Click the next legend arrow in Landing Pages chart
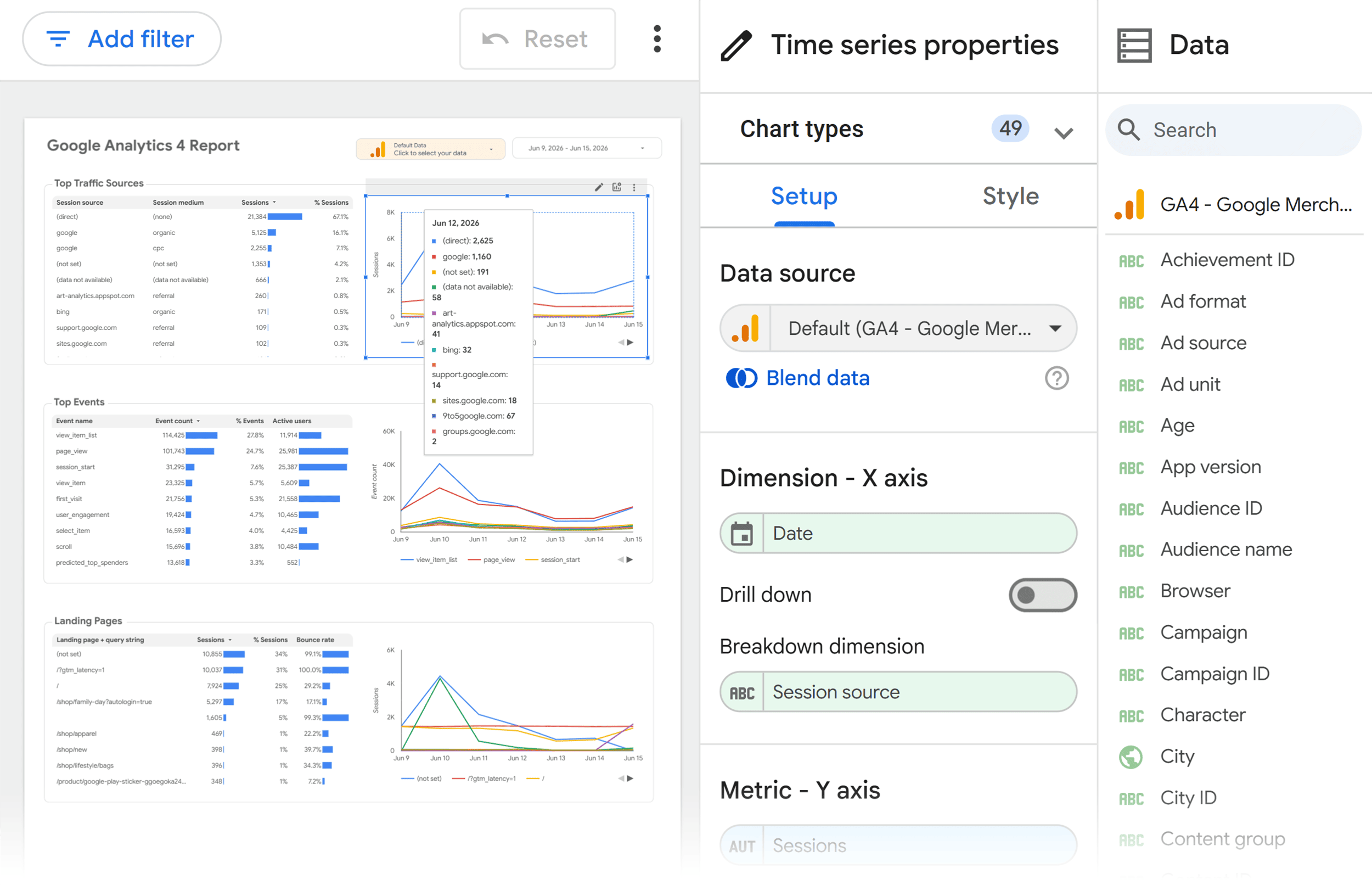The height and width of the screenshot is (885, 1372). click(x=630, y=778)
